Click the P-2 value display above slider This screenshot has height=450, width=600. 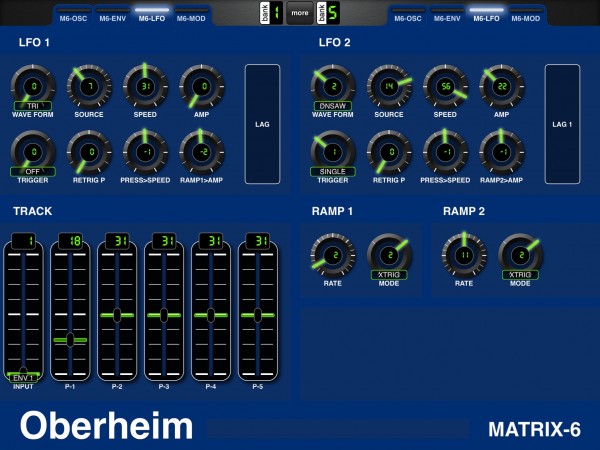(x=117, y=241)
